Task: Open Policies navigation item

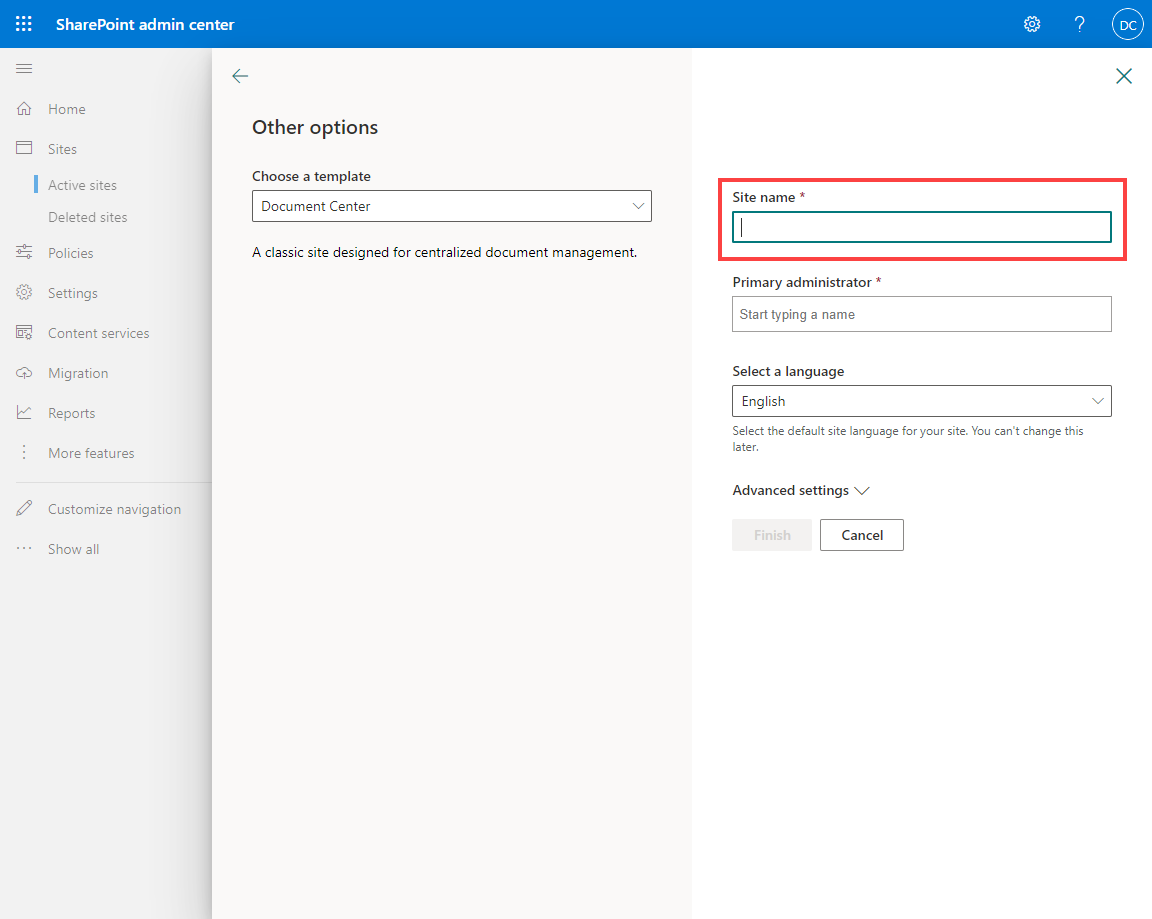Action: (x=71, y=253)
